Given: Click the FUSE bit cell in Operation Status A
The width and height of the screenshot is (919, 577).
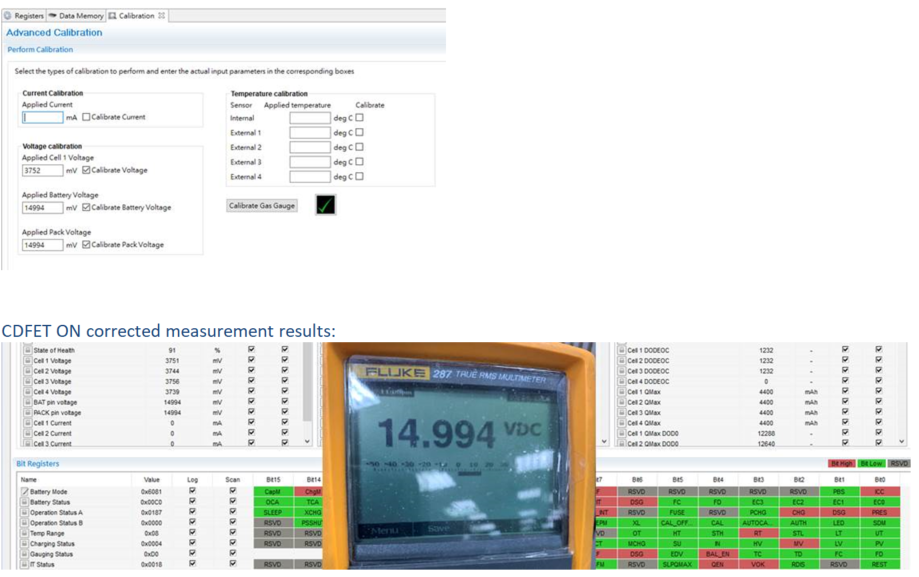Looking at the screenshot, I should click(x=677, y=512).
